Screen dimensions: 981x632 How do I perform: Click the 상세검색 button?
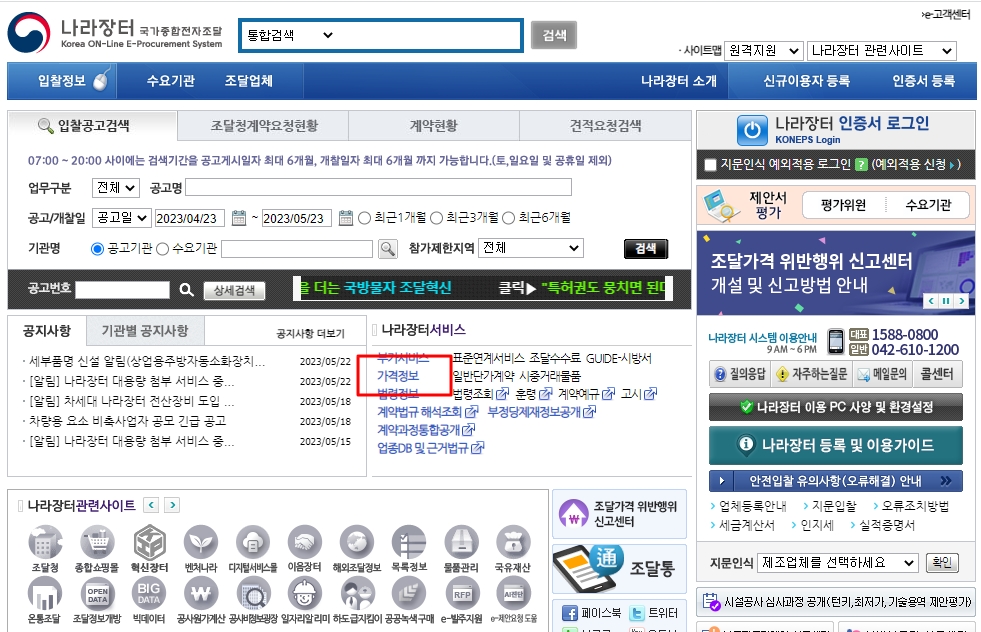point(235,290)
